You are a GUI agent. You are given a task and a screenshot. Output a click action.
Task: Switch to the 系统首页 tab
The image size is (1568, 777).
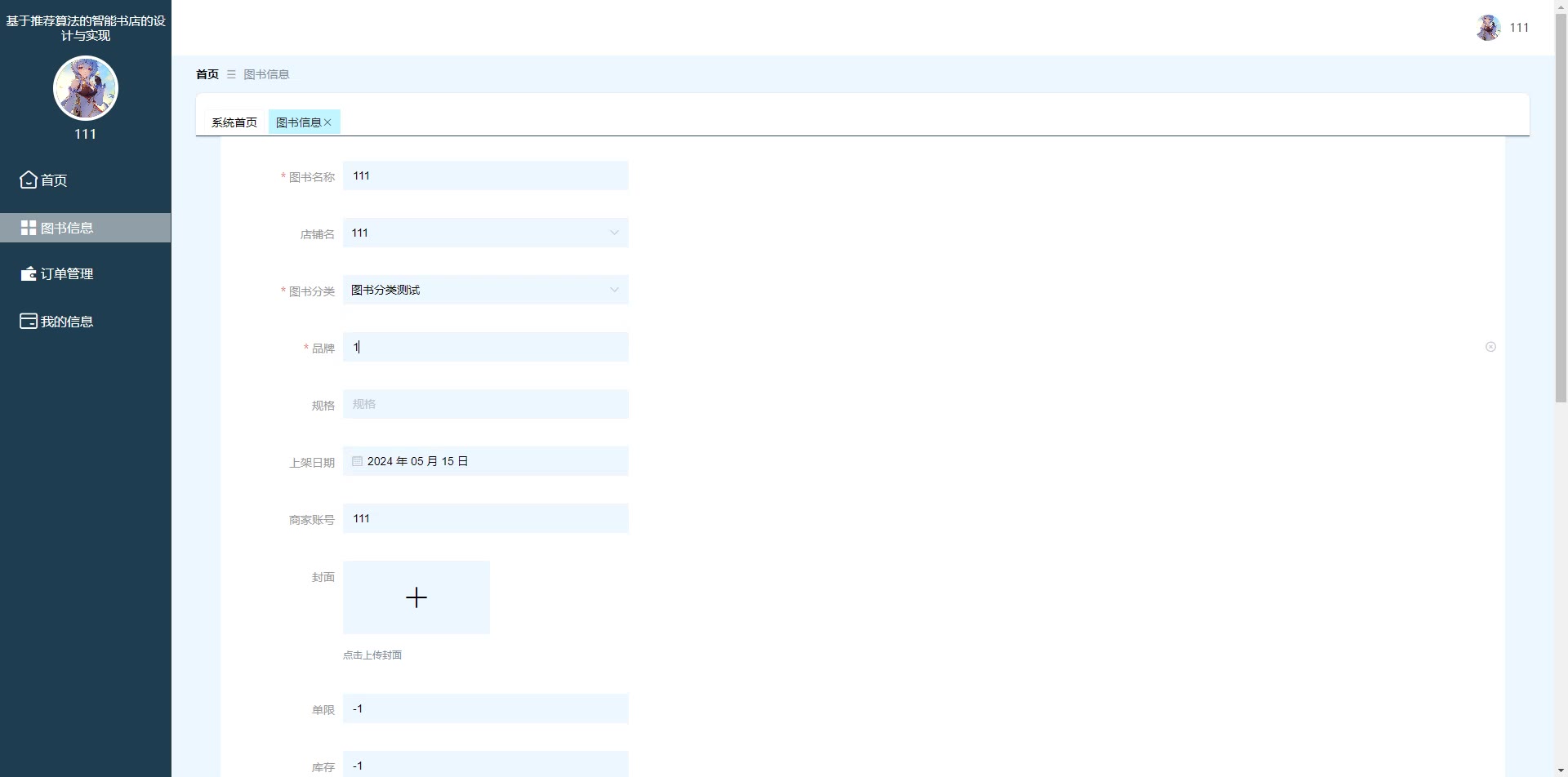(234, 122)
